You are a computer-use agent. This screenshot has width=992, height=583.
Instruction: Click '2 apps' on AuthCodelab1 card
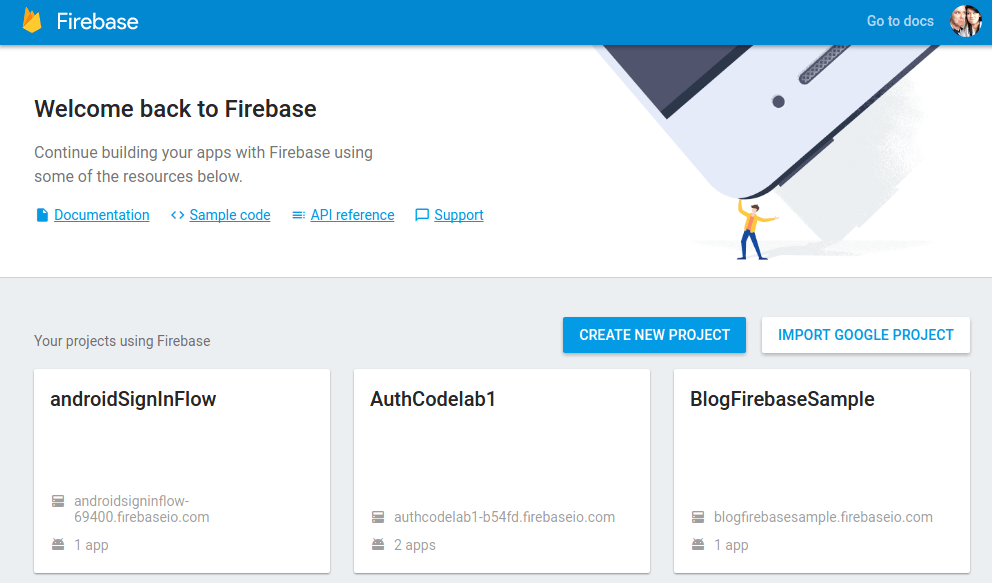pos(415,545)
